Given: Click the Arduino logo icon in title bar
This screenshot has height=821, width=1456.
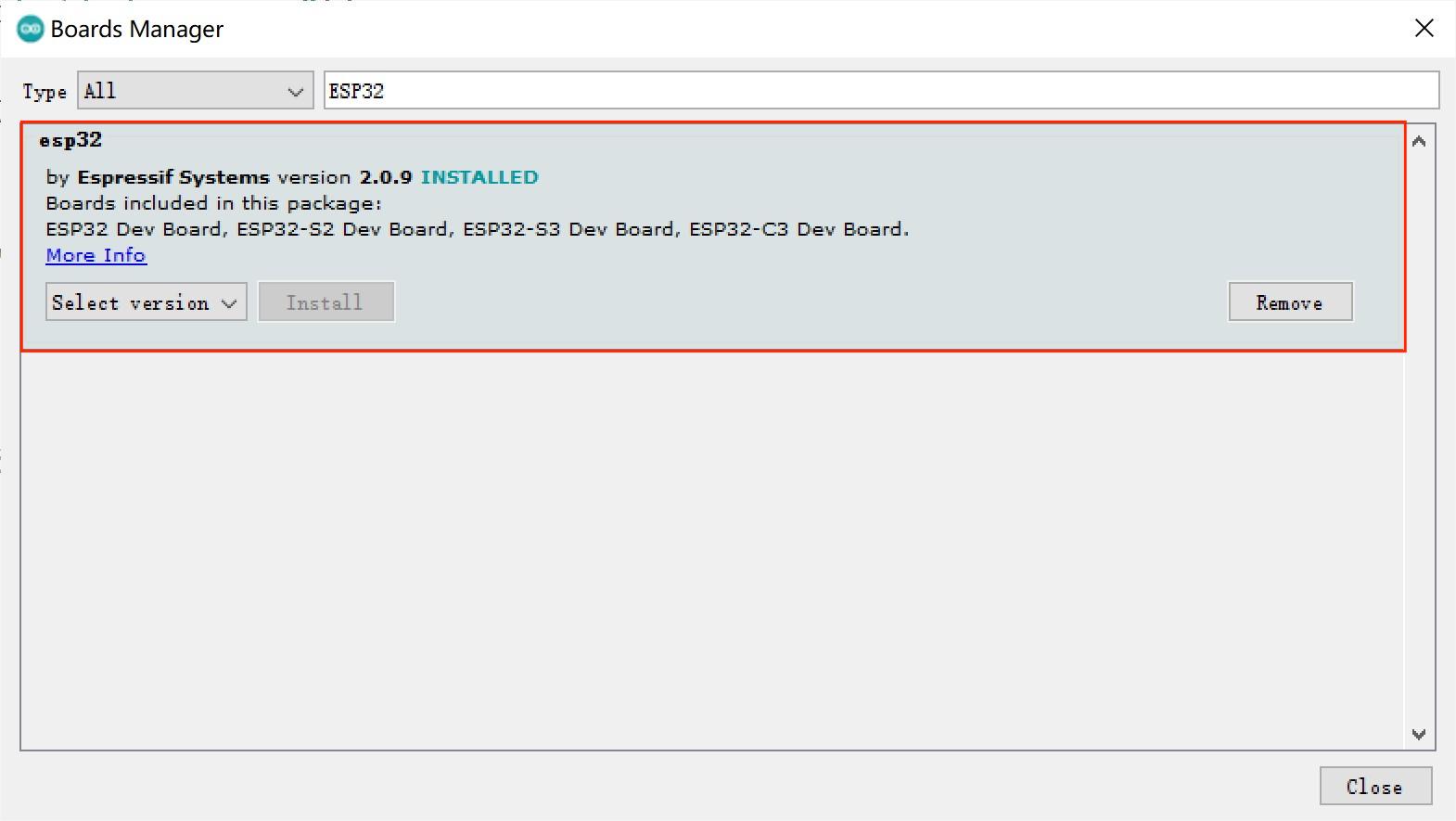Looking at the screenshot, I should [31, 29].
